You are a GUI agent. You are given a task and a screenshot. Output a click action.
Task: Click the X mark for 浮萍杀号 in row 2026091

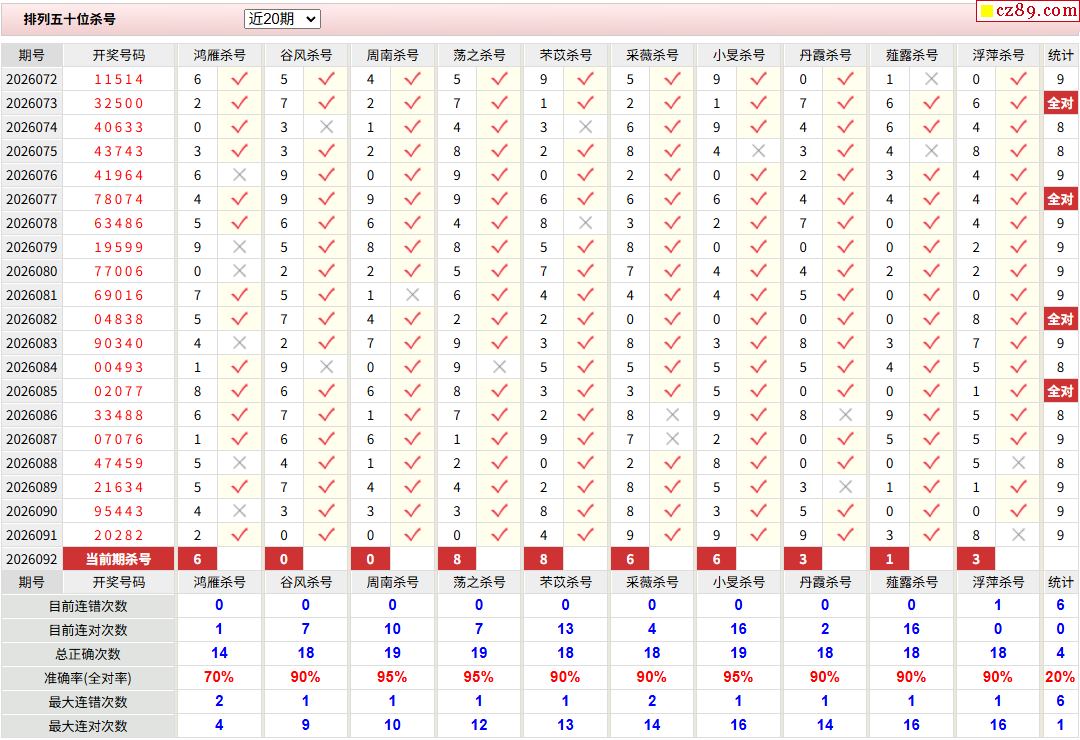(x=1018, y=535)
